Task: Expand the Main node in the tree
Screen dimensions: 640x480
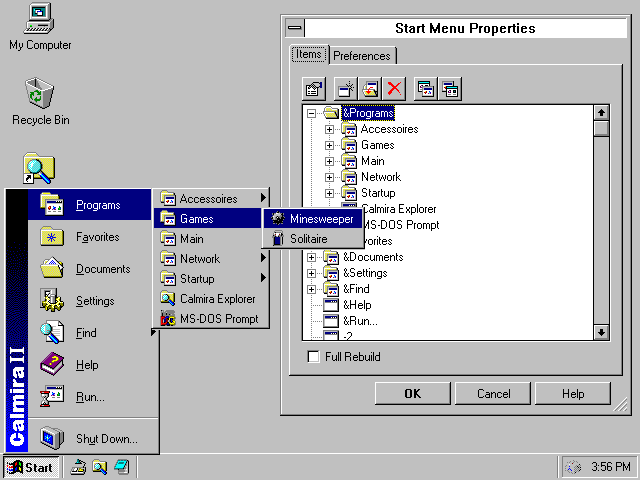Action: point(329,161)
